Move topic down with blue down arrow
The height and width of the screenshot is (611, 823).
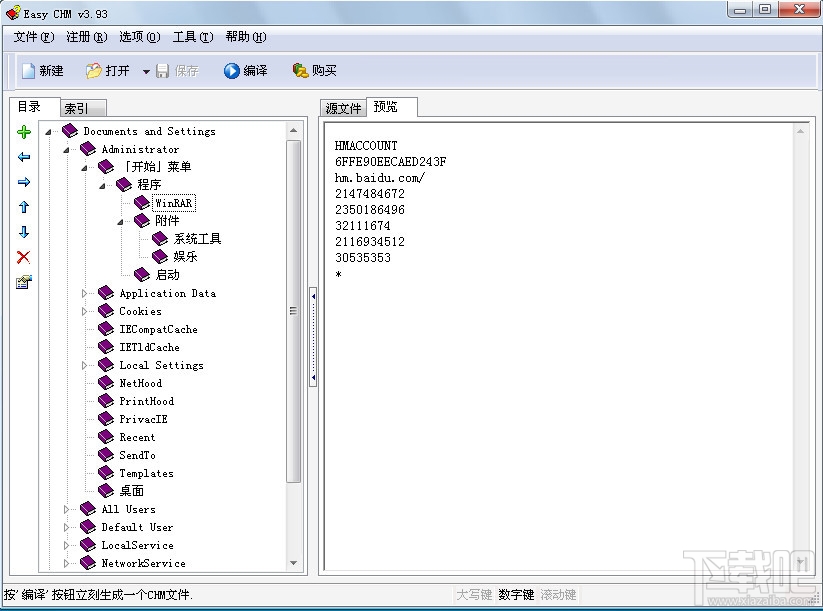[x=22, y=232]
